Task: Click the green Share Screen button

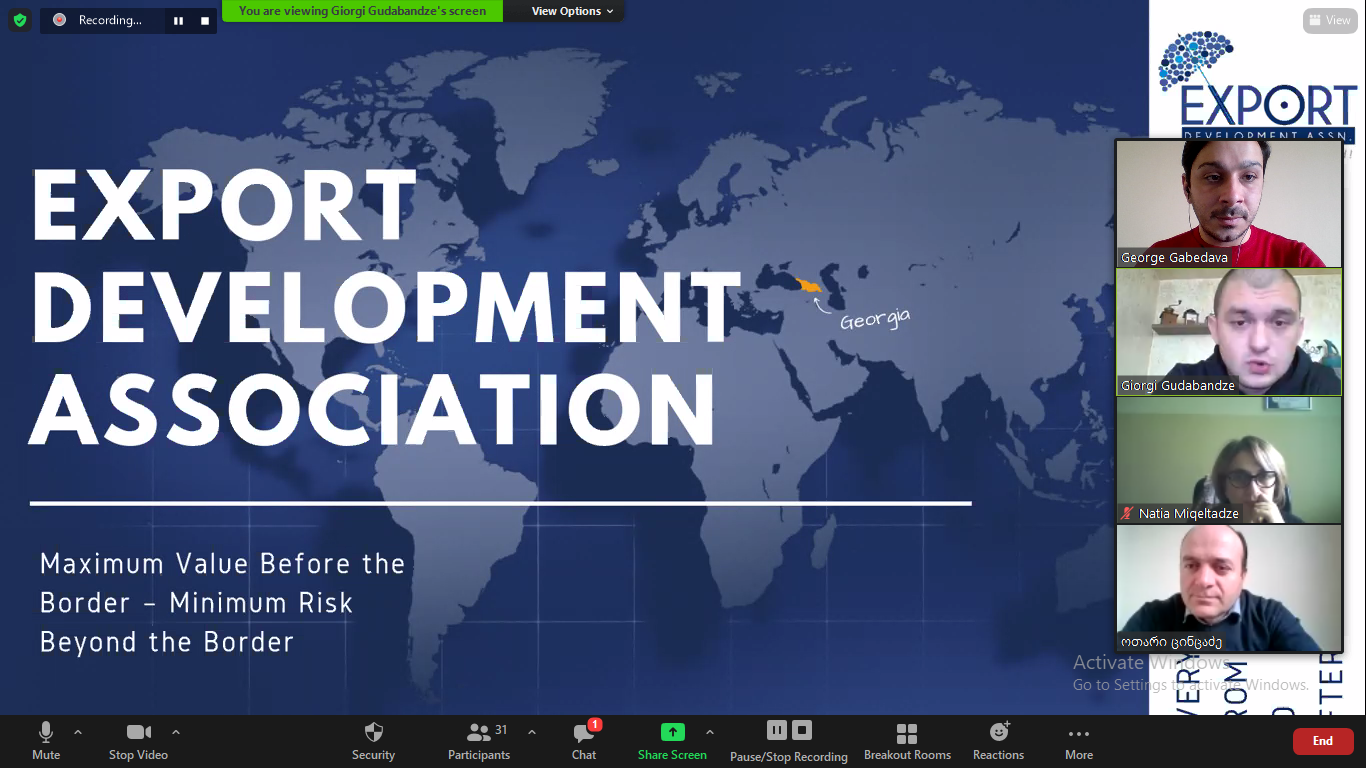Action: pos(673,741)
